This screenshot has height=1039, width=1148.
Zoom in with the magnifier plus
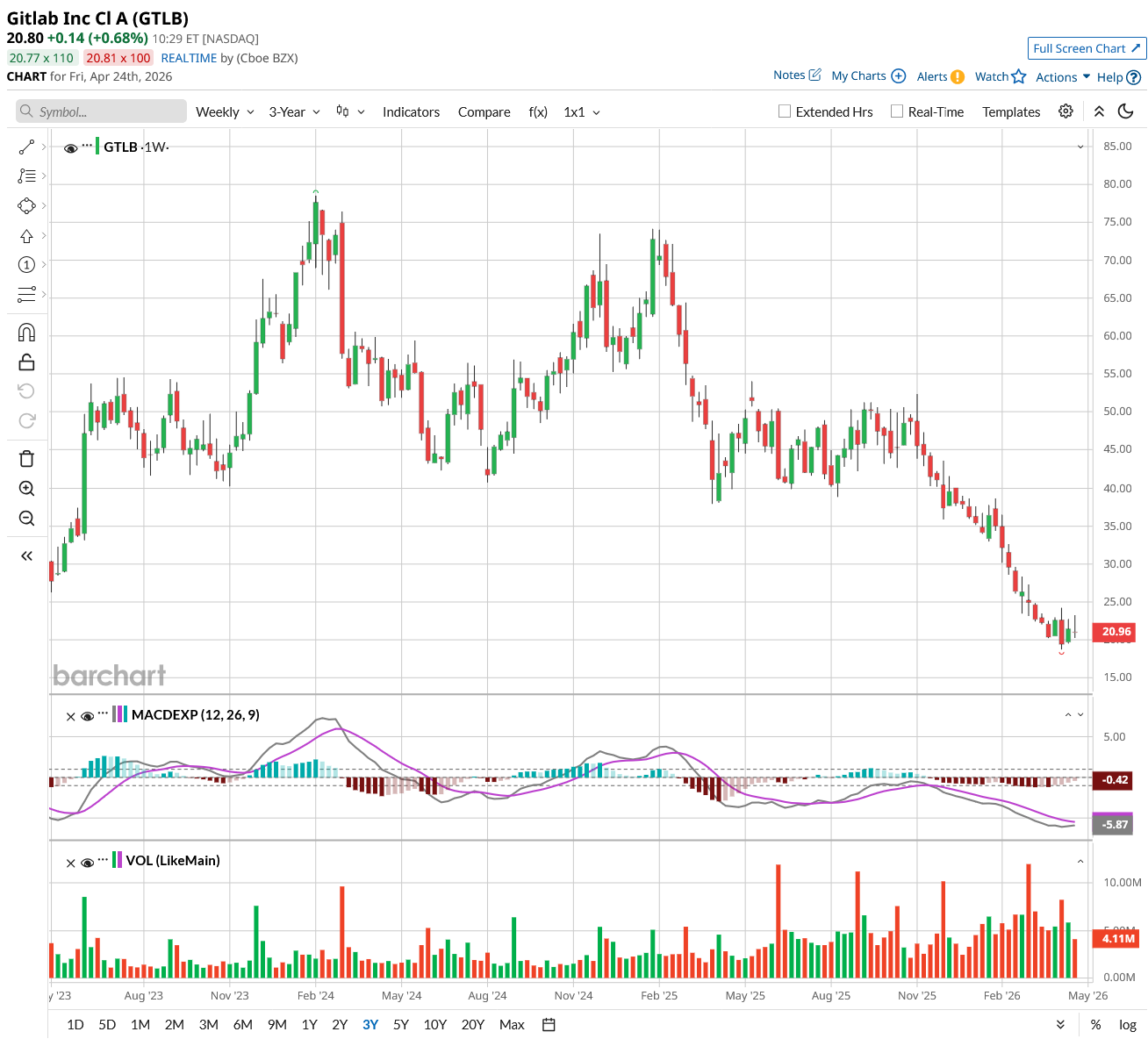point(26,489)
